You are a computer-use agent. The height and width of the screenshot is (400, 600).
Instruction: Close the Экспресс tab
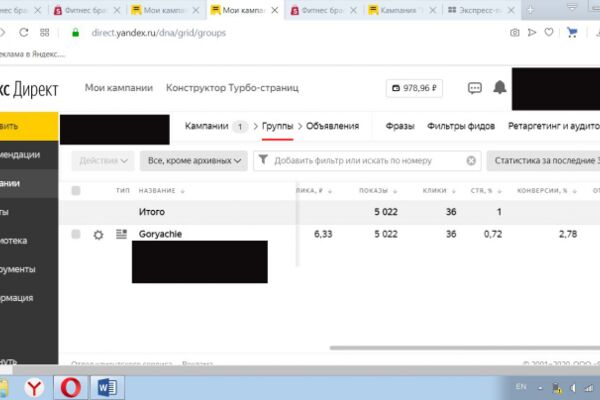coord(511,10)
